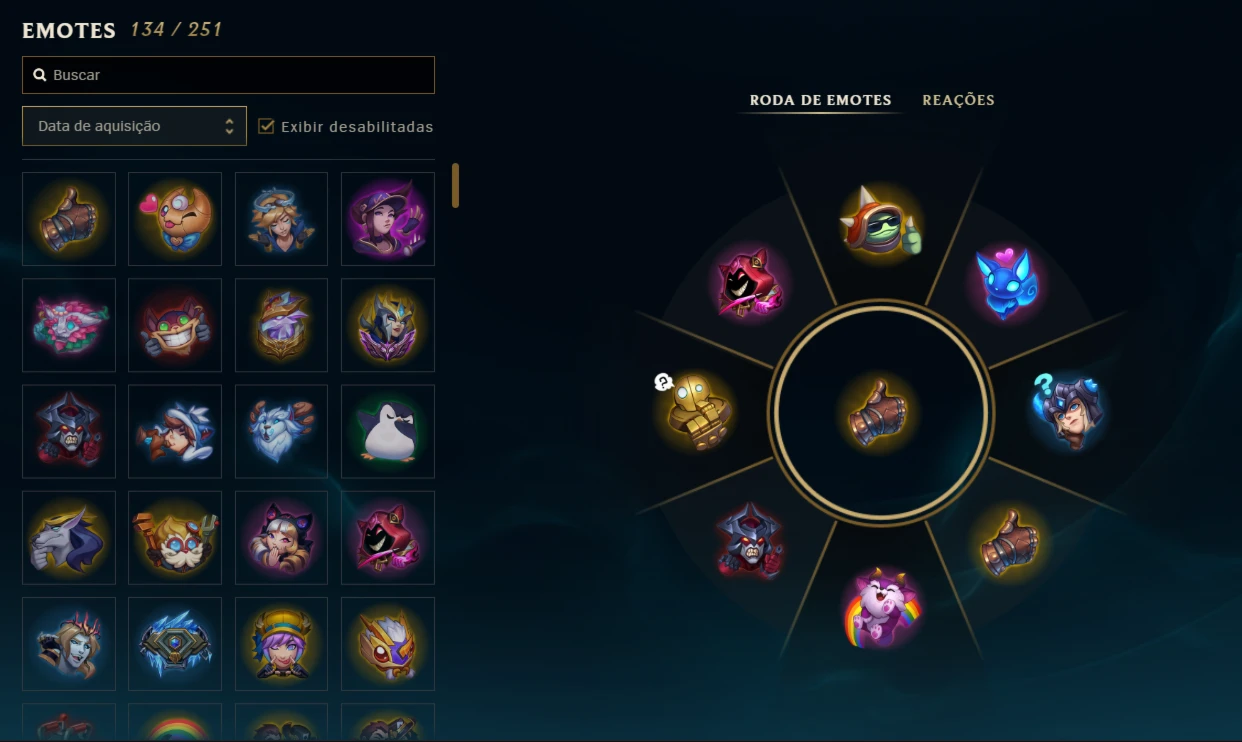Click the sort dropdown arrows
Screen dimensions: 1242x742
click(x=229, y=127)
